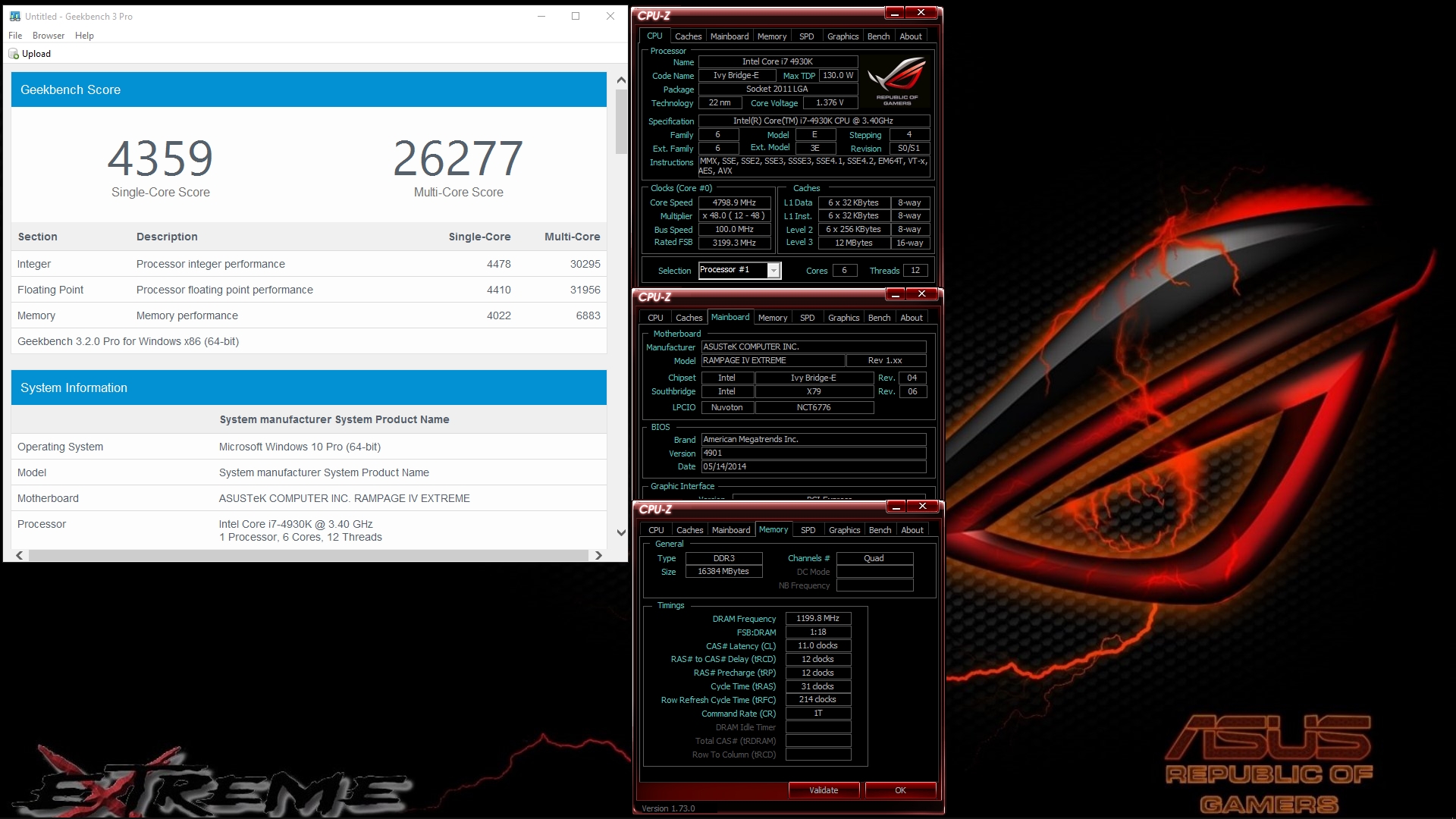Minimize the middle CPU-Z Mainboard window

[896, 294]
